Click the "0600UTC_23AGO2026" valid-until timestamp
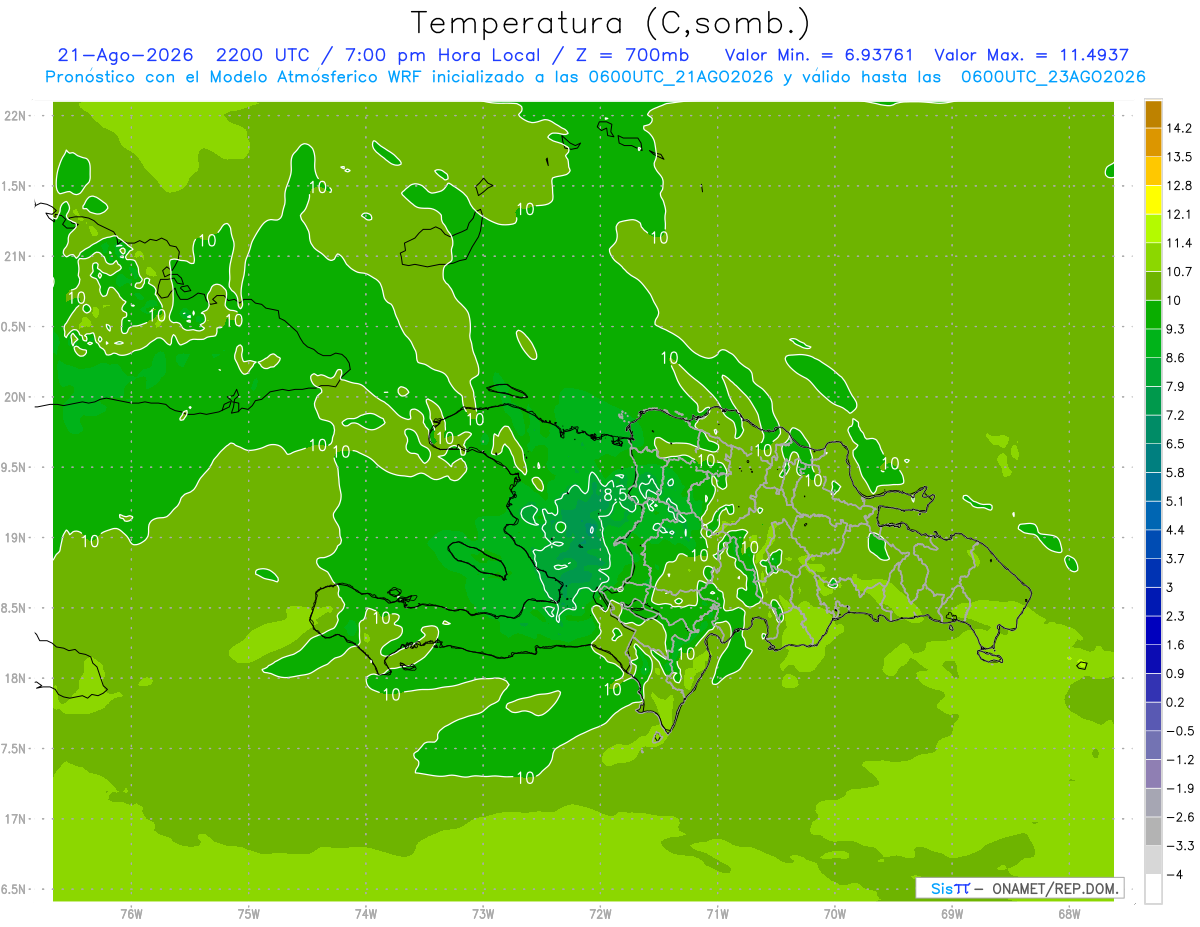Screen dimensions: 1200x927 1053,77
